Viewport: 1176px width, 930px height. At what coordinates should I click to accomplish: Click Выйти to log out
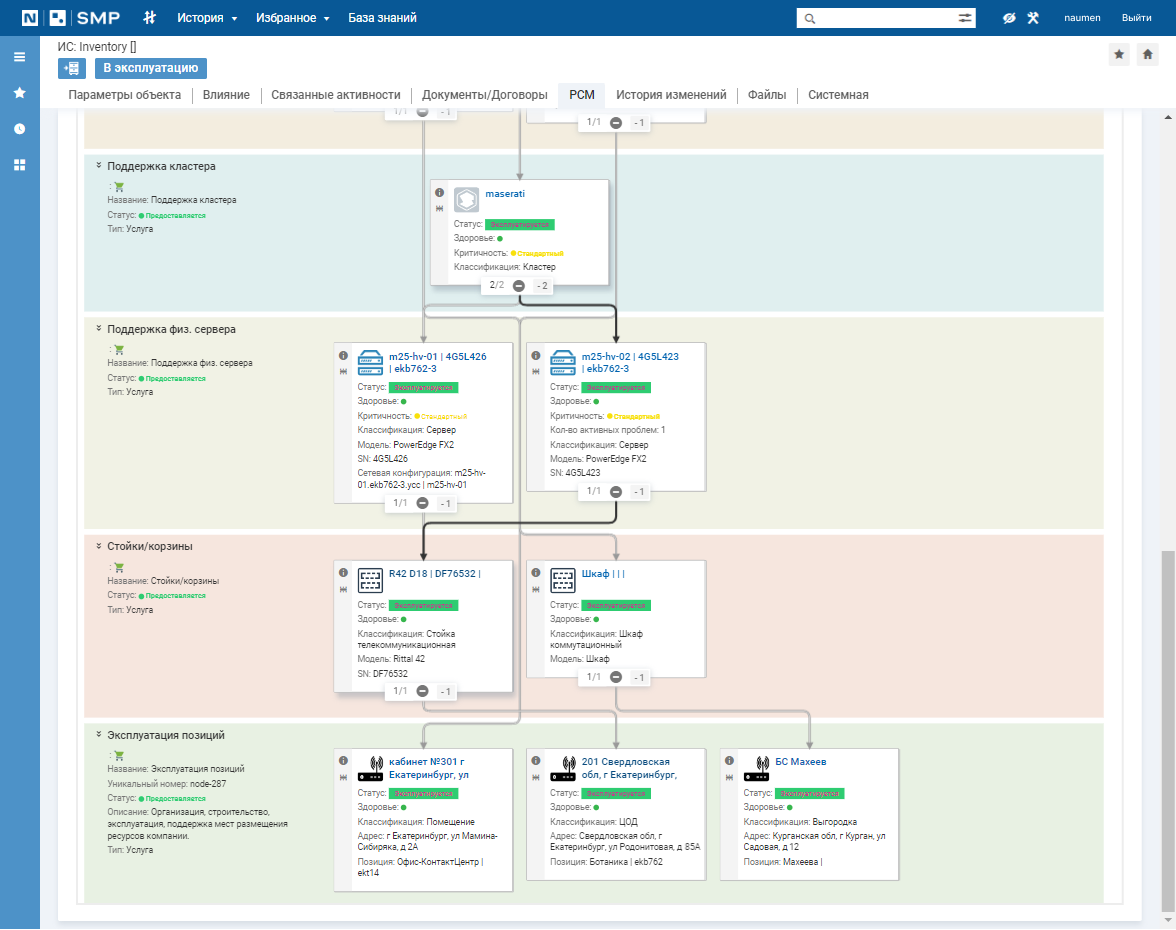point(1136,18)
